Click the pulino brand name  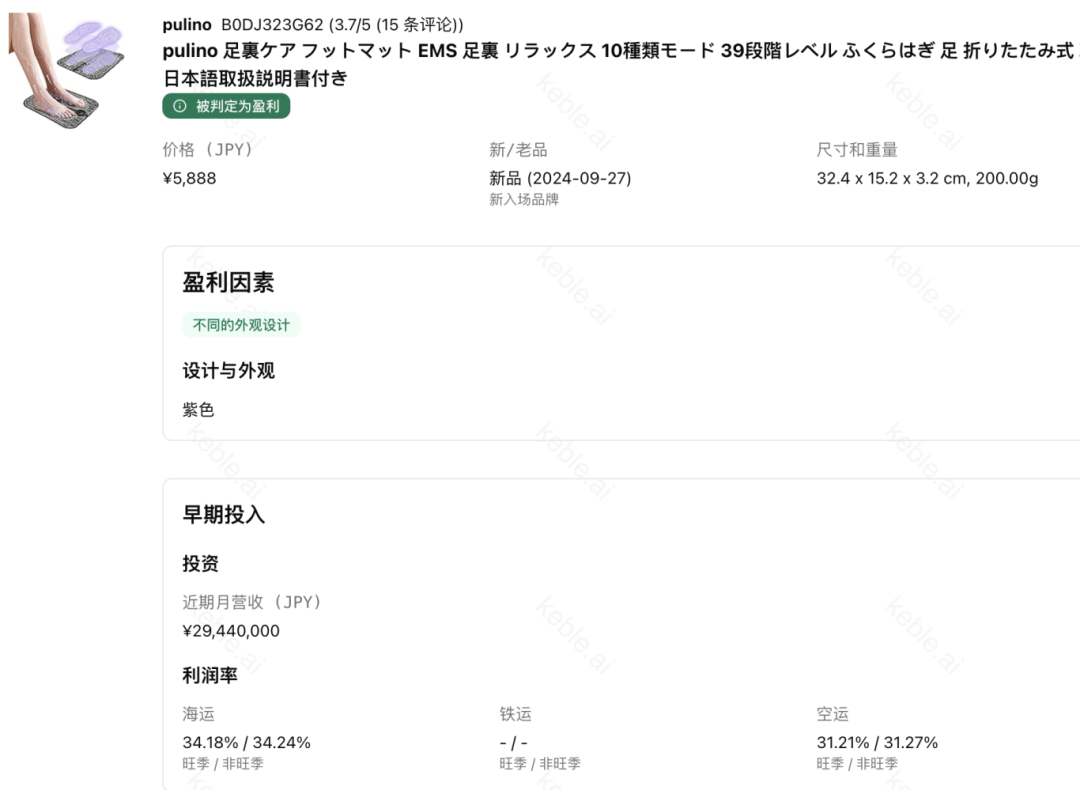point(183,25)
